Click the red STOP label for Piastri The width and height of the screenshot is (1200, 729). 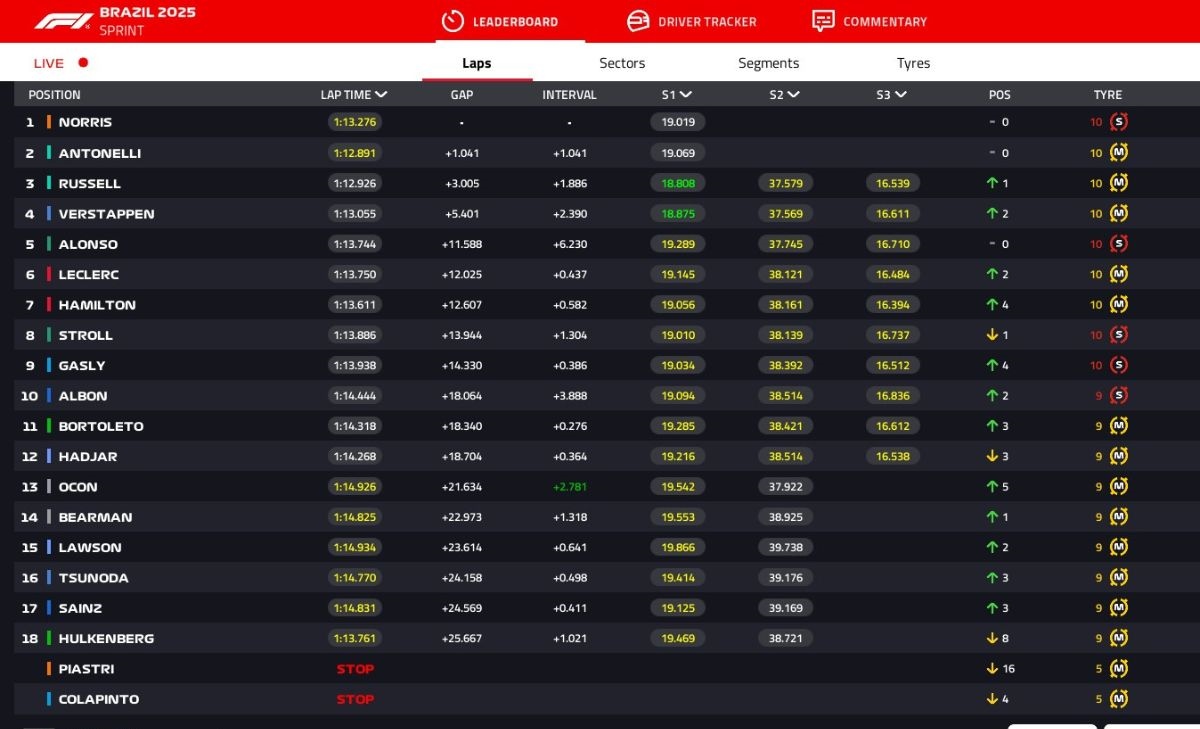[x=355, y=669]
